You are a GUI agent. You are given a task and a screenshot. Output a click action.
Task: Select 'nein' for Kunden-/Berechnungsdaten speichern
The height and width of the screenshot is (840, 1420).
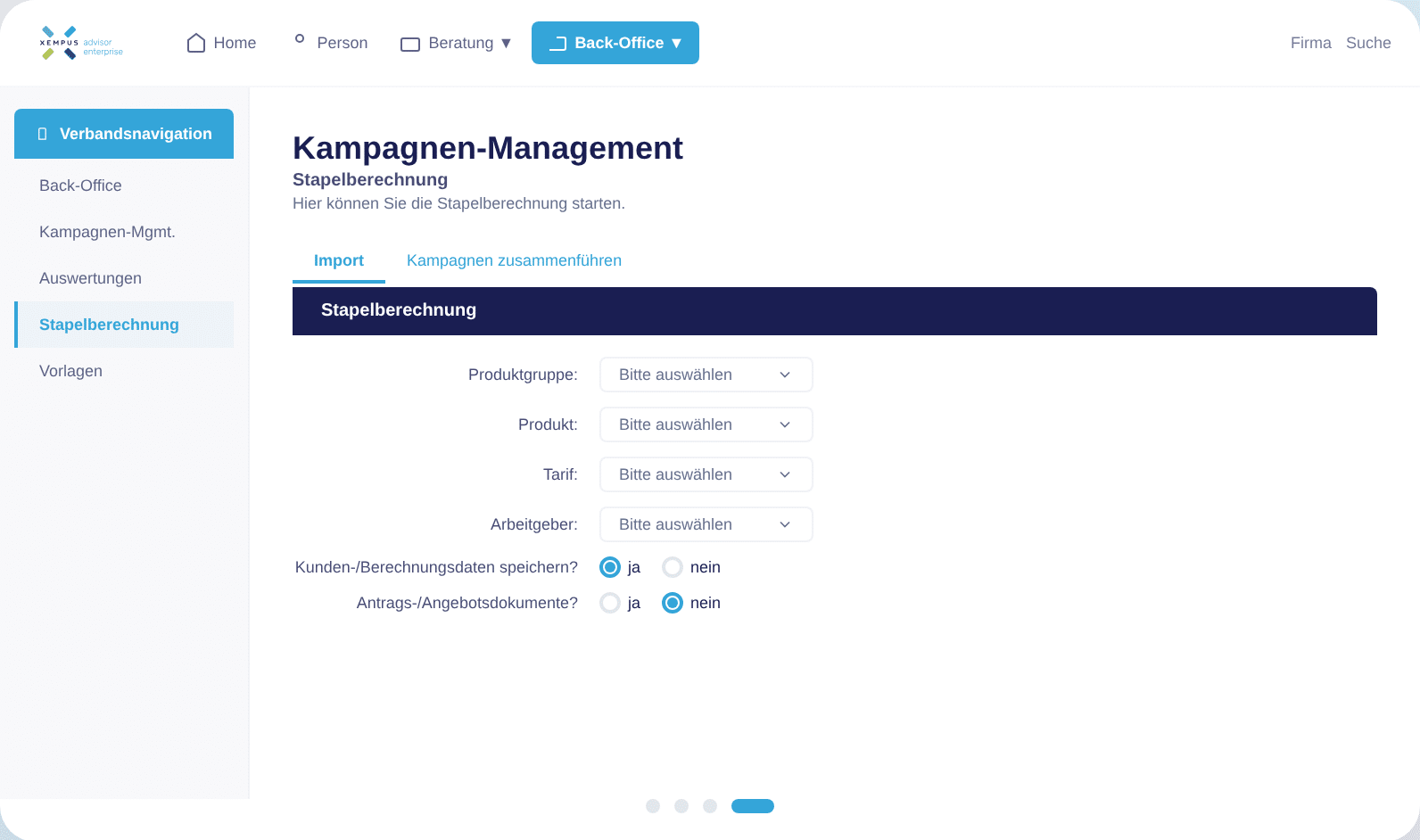click(673, 567)
